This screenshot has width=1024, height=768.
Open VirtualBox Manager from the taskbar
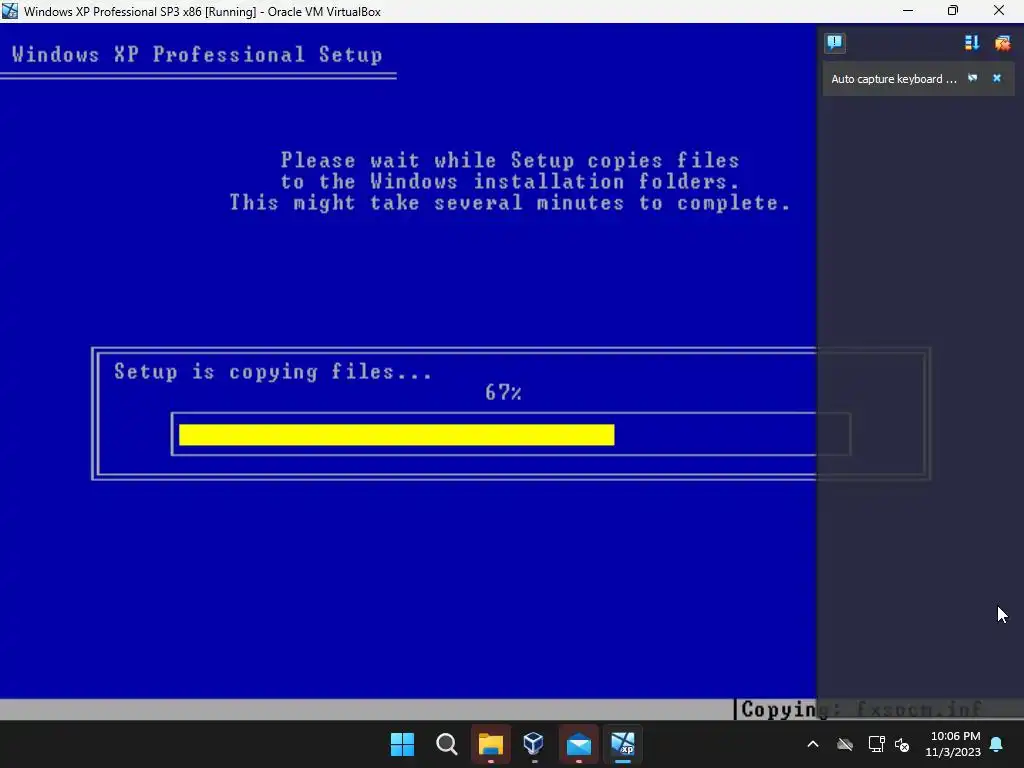click(x=534, y=744)
